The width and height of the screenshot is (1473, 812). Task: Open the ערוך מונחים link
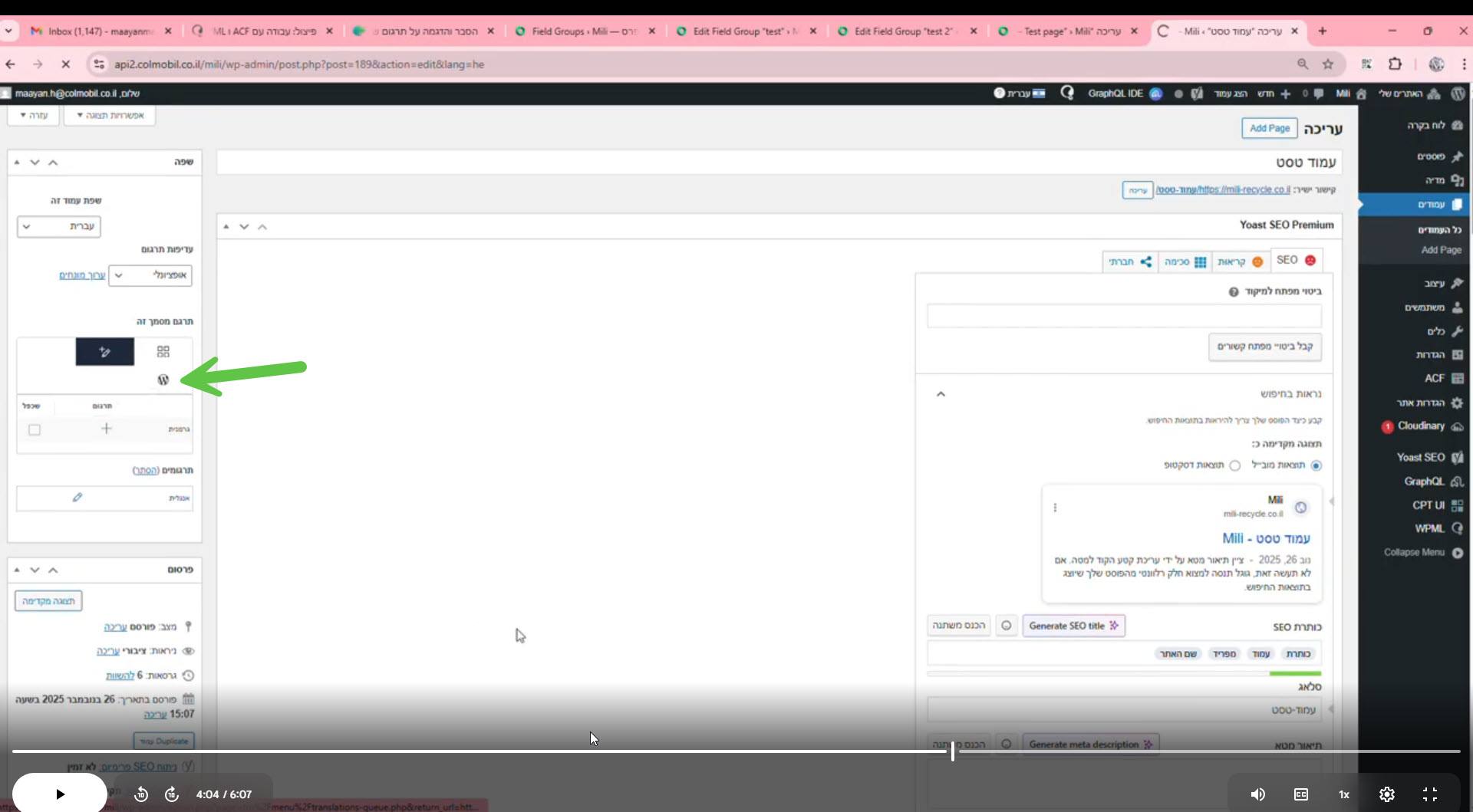pyautogui.click(x=82, y=275)
